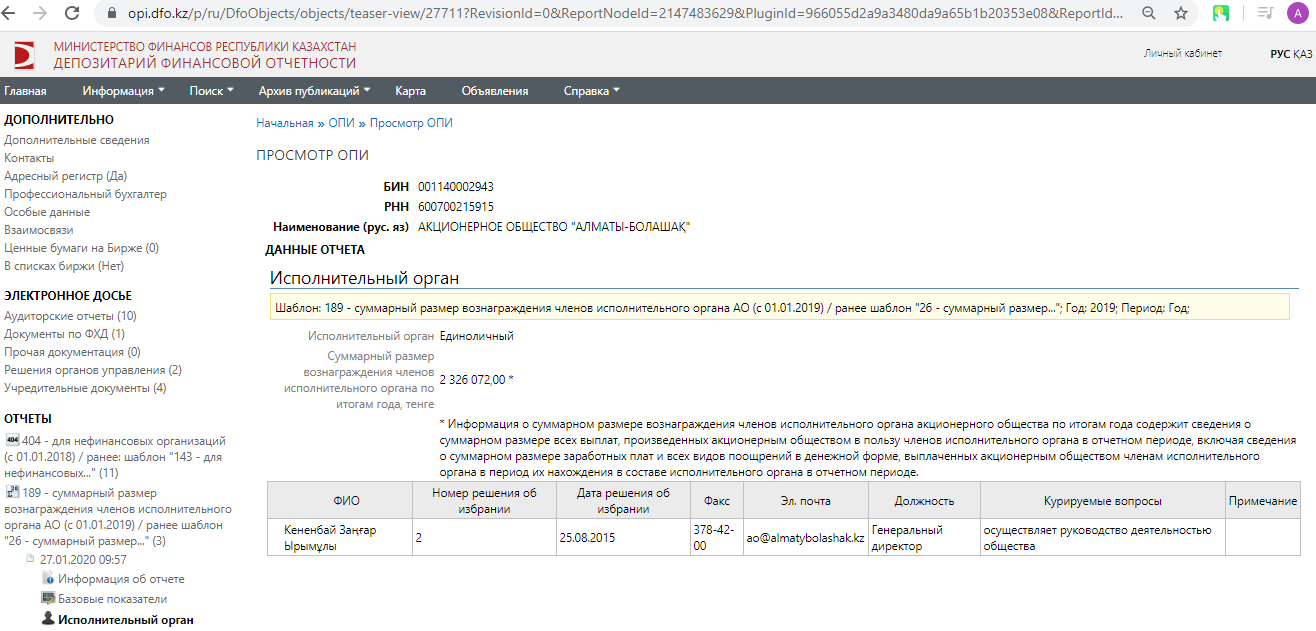Click the ФИО column header
1316x631 pixels.
(x=339, y=501)
